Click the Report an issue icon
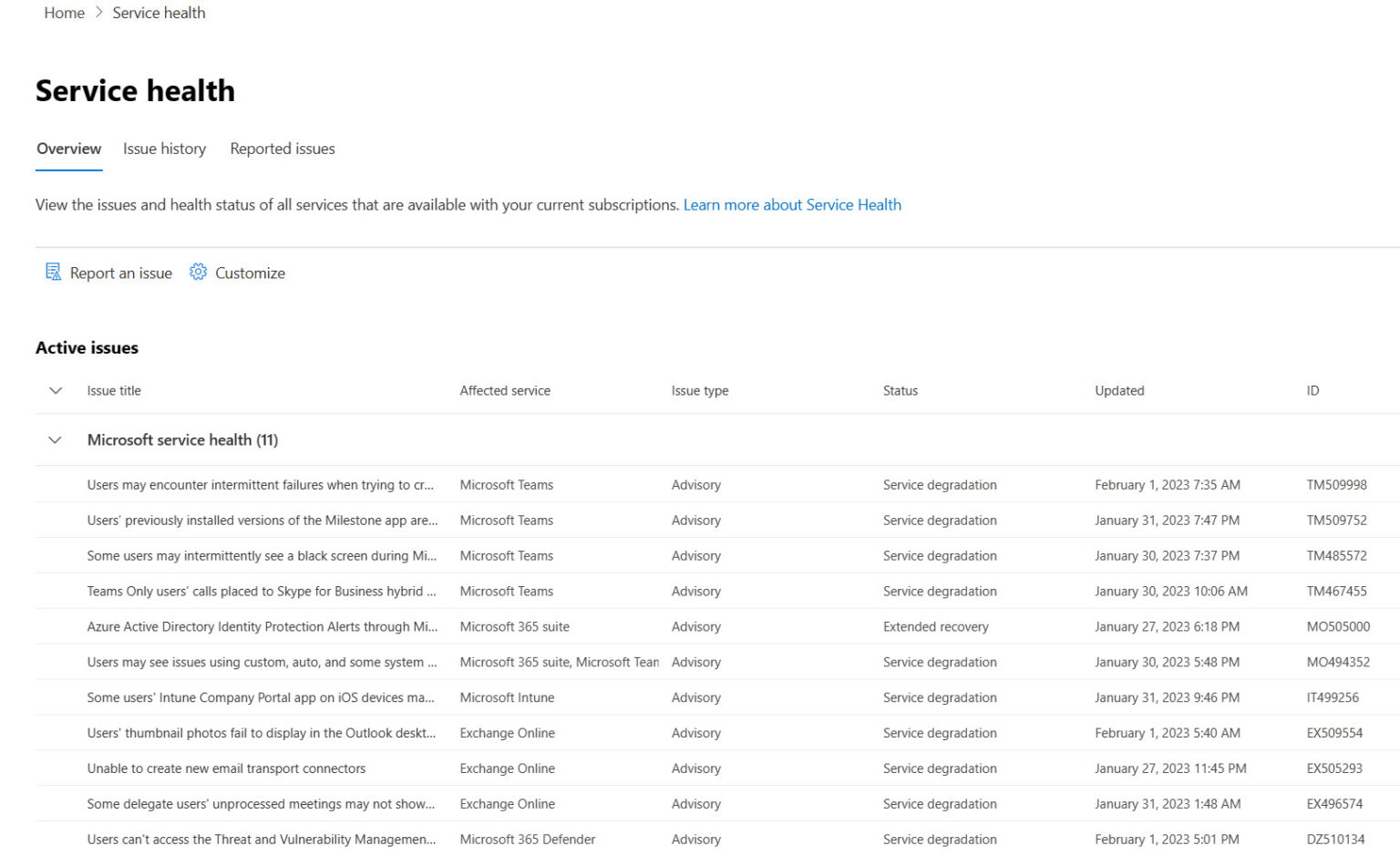This screenshot has width=1400, height=856. click(54, 272)
